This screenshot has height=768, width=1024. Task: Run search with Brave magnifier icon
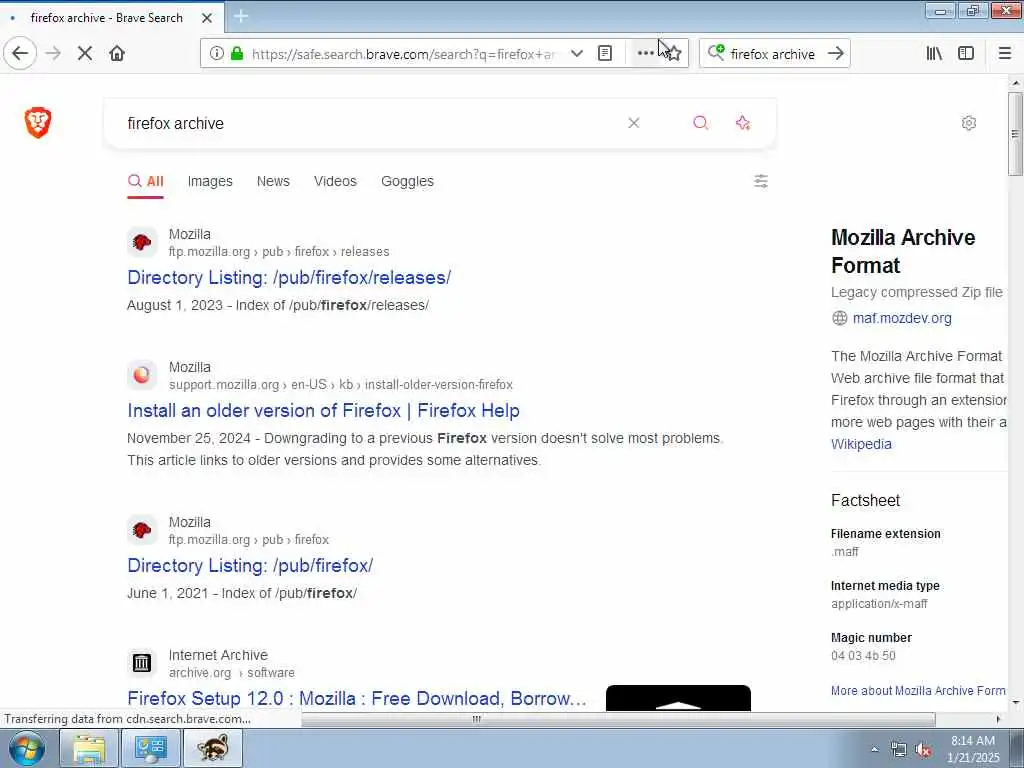click(701, 123)
